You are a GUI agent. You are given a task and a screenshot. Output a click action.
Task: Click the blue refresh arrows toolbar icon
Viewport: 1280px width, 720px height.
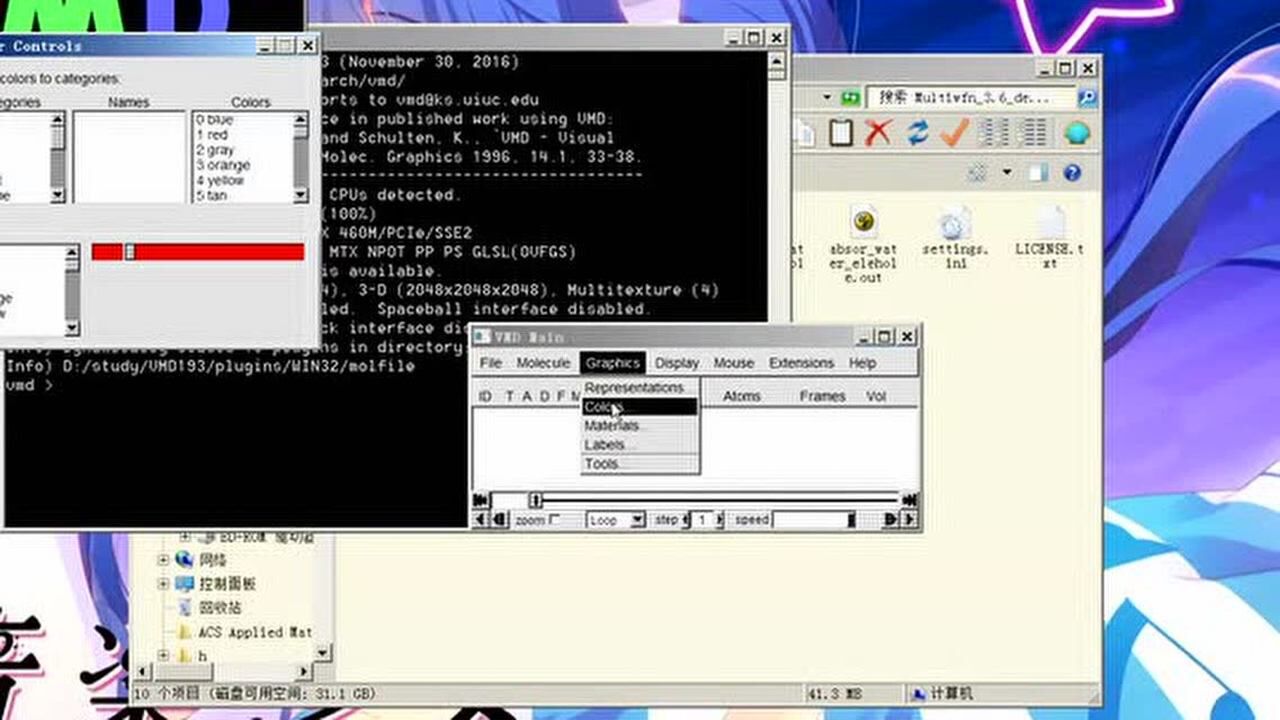[917, 133]
